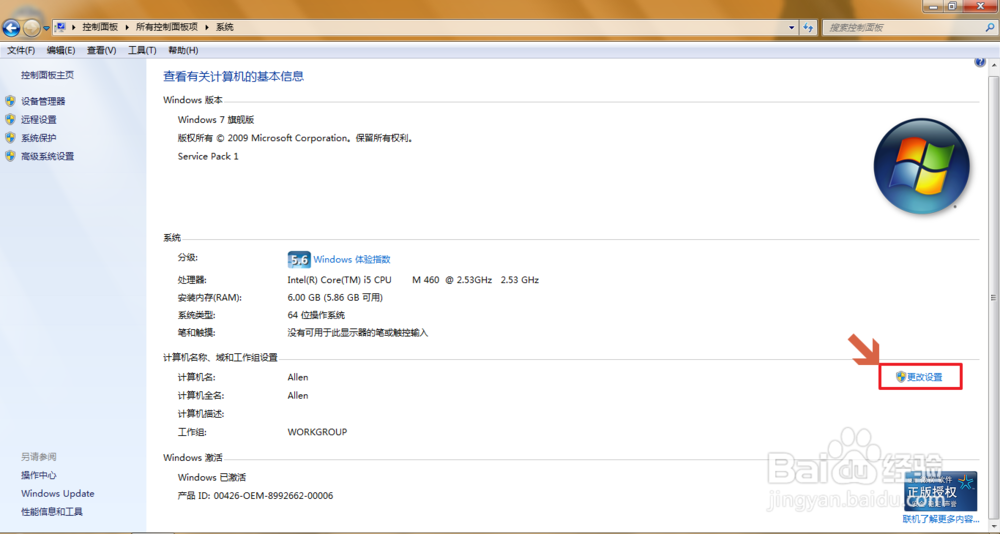The width and height of the screenshot is (1000, 534).
Task: Click the shield icon beside 远程设置
Action: coord(10,119)
